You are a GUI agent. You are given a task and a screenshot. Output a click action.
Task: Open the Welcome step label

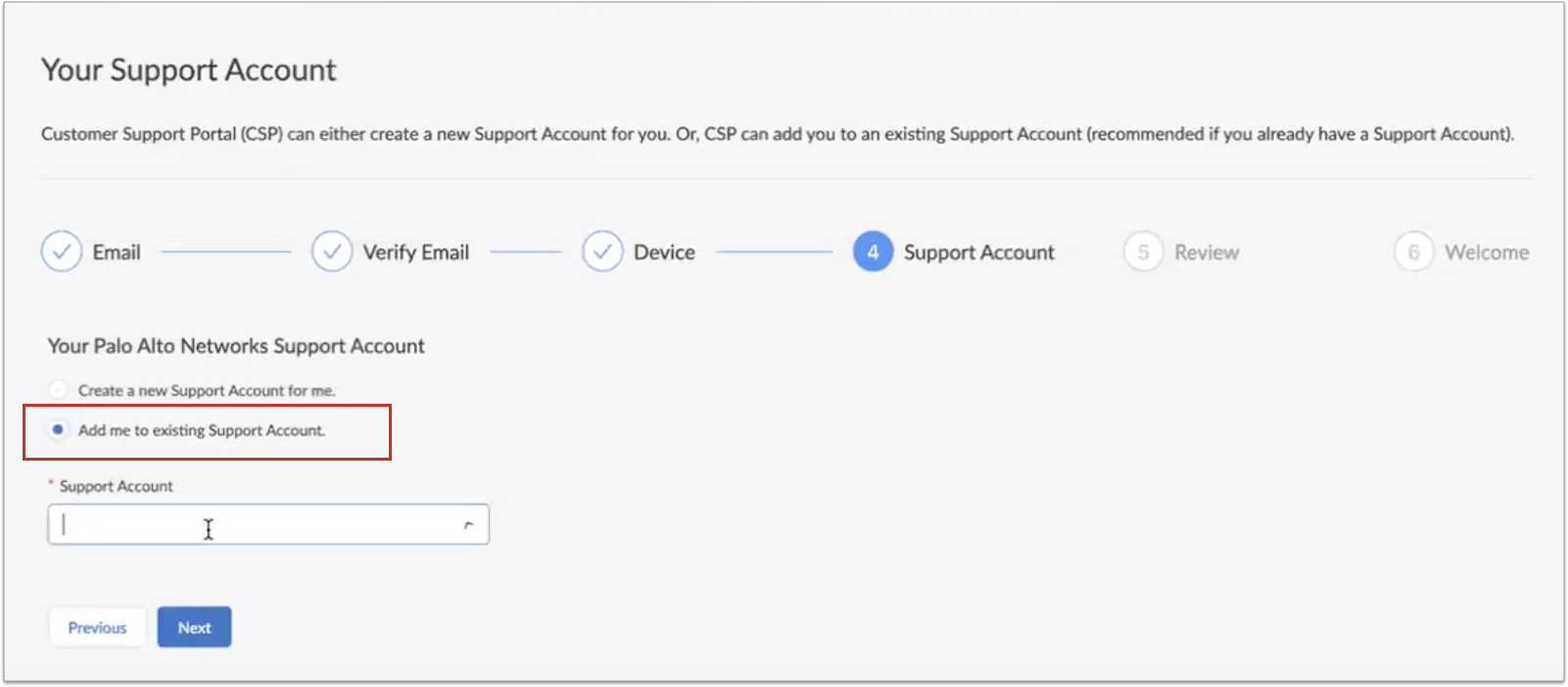click(1486, 253)
